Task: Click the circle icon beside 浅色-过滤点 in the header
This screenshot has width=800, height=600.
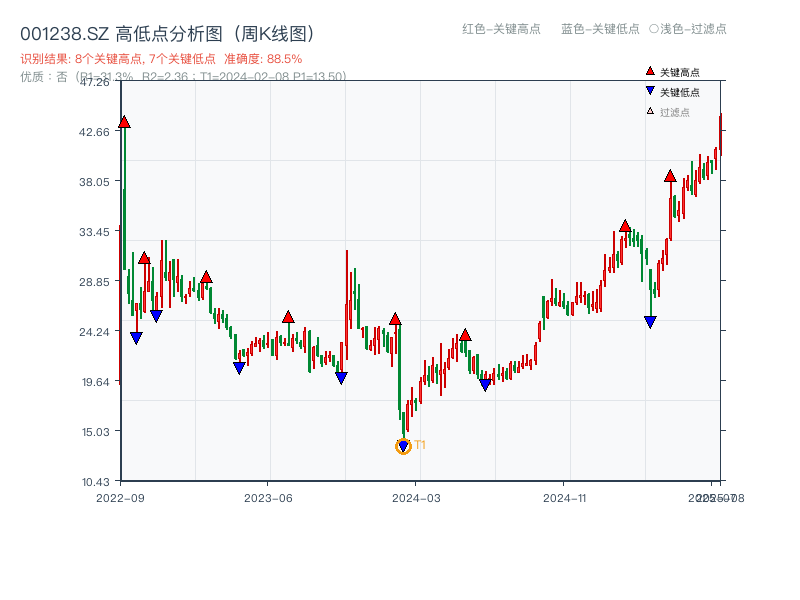Action: click(652, 30)
